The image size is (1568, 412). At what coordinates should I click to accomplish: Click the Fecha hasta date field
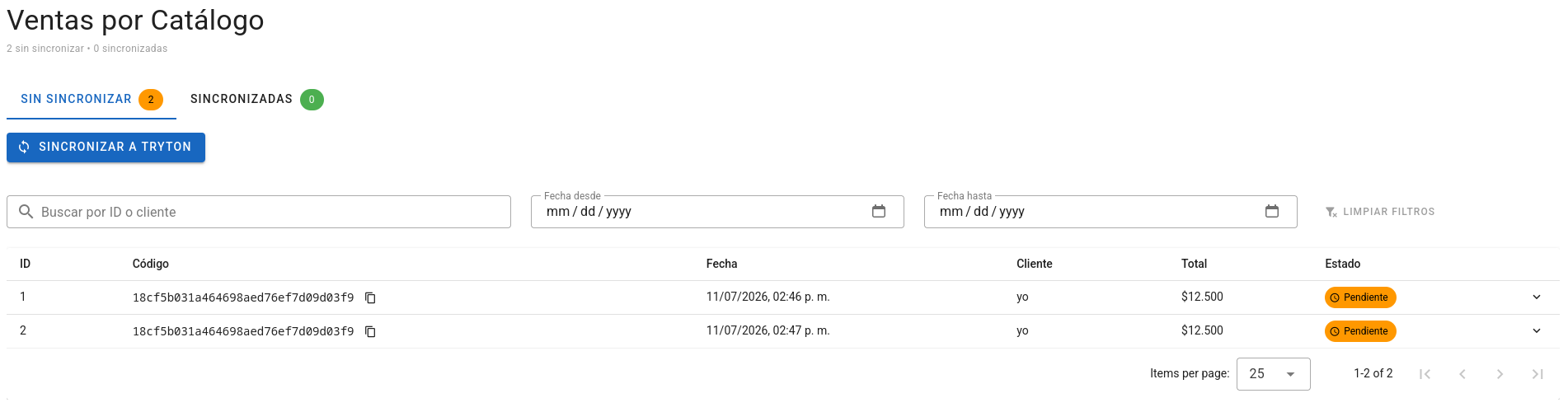point(1110,212)
